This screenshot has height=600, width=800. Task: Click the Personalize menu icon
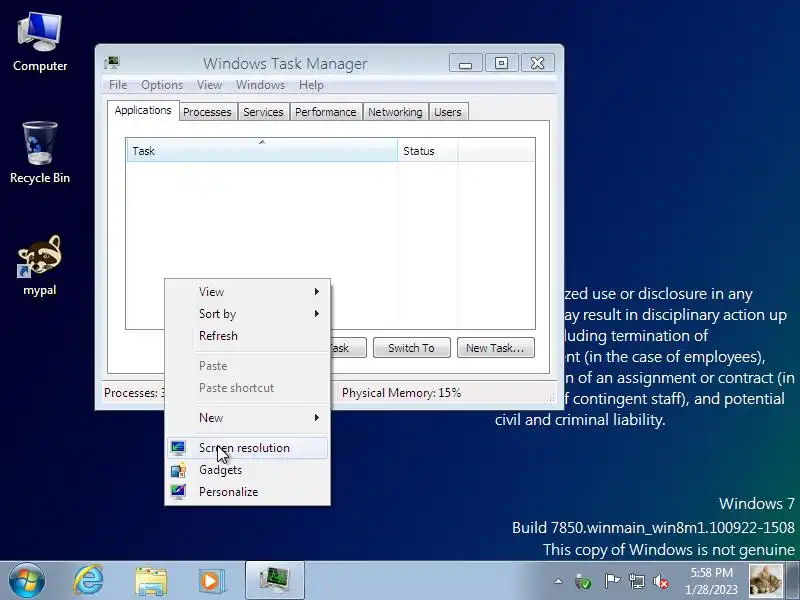(x=178, y=492)
